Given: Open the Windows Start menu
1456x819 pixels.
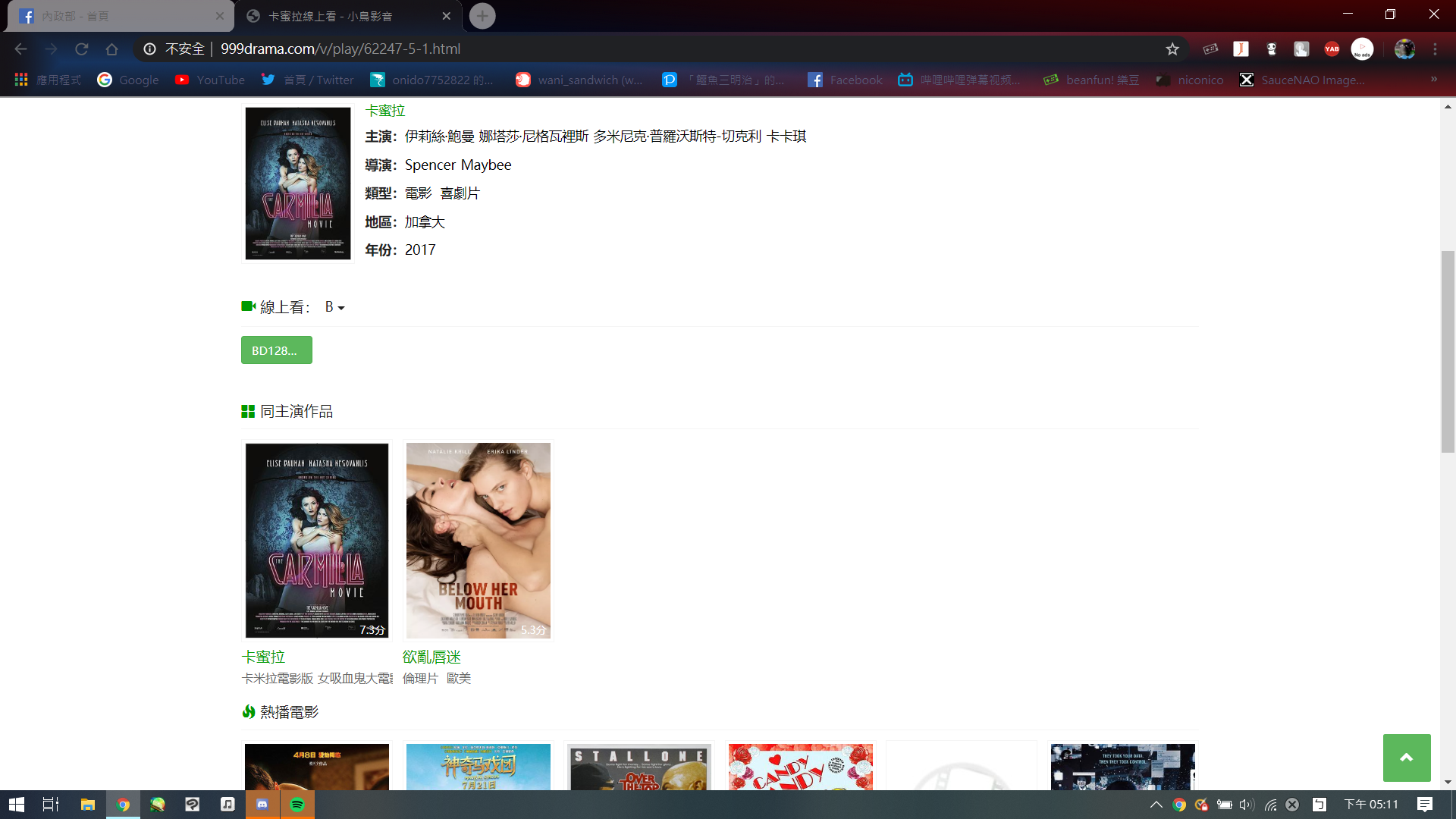Looking at the screenshot, I should click(x=17, y=805).
